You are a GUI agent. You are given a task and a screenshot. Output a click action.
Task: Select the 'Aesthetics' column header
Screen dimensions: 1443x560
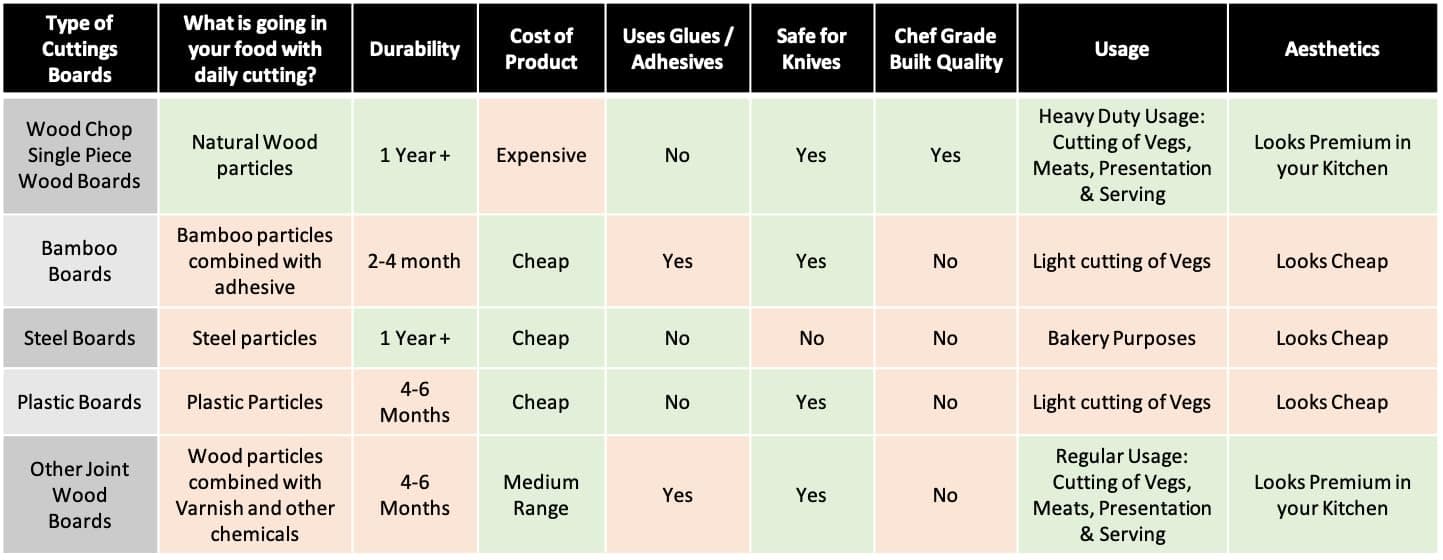pos(1331,49)
